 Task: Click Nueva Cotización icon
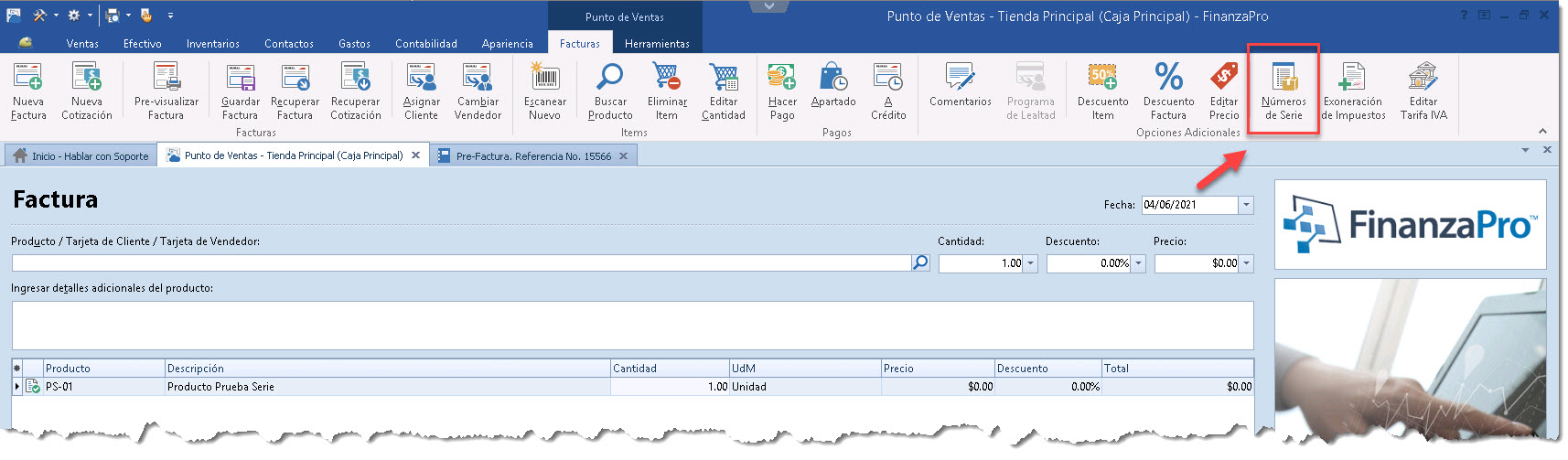(87, 77)
